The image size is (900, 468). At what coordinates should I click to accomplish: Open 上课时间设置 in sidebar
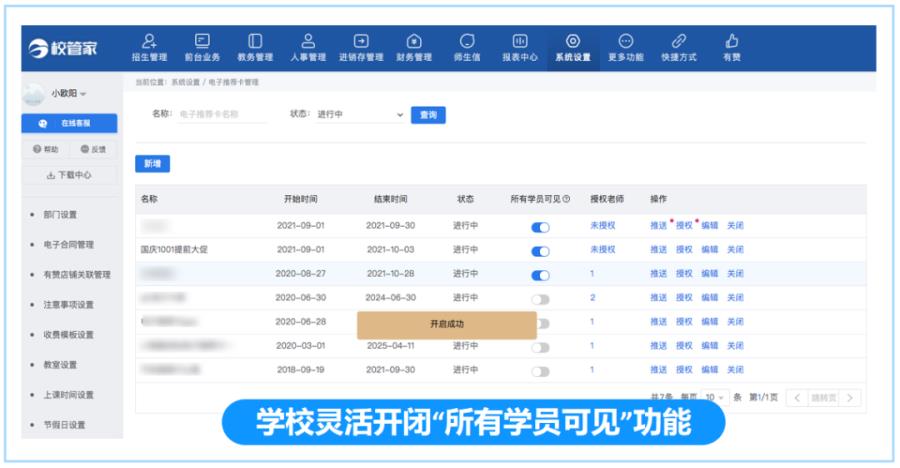69,395
